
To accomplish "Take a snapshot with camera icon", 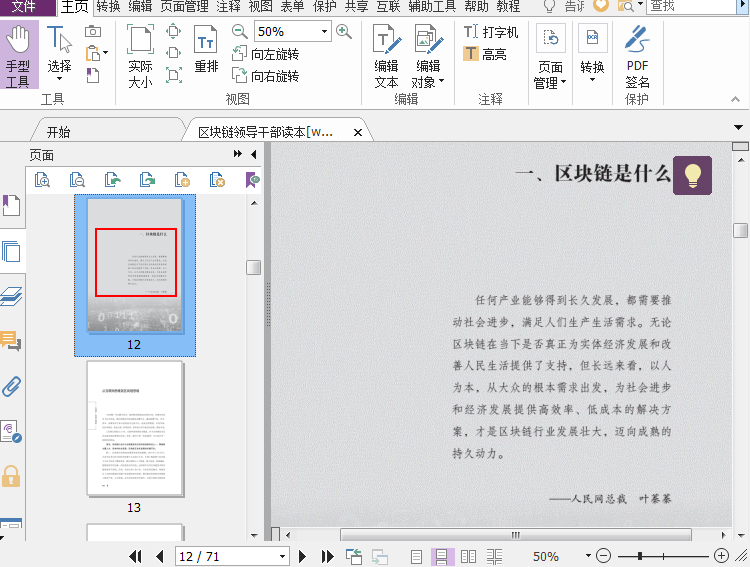I will coord(93,32).
